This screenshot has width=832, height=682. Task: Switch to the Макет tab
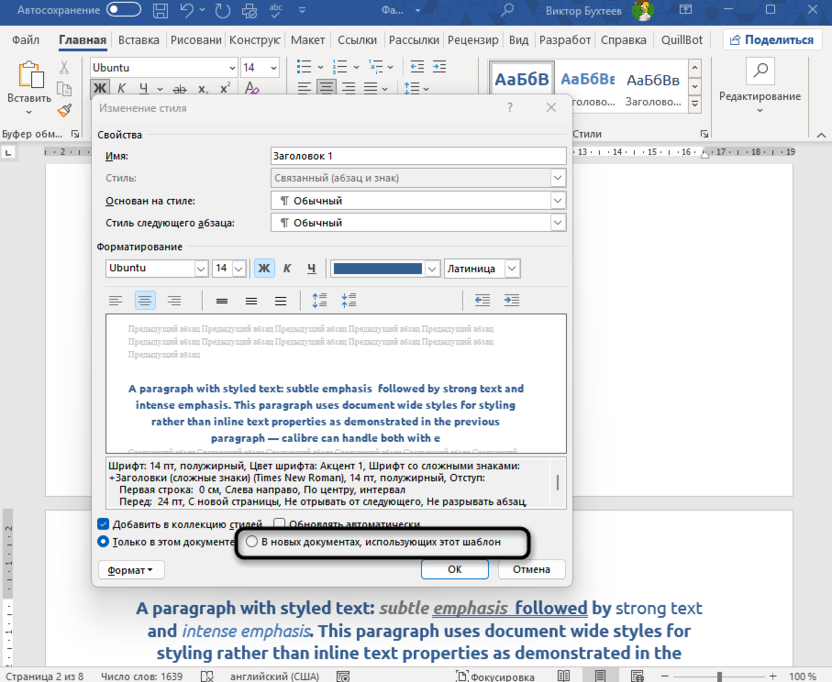coord(308,40)
